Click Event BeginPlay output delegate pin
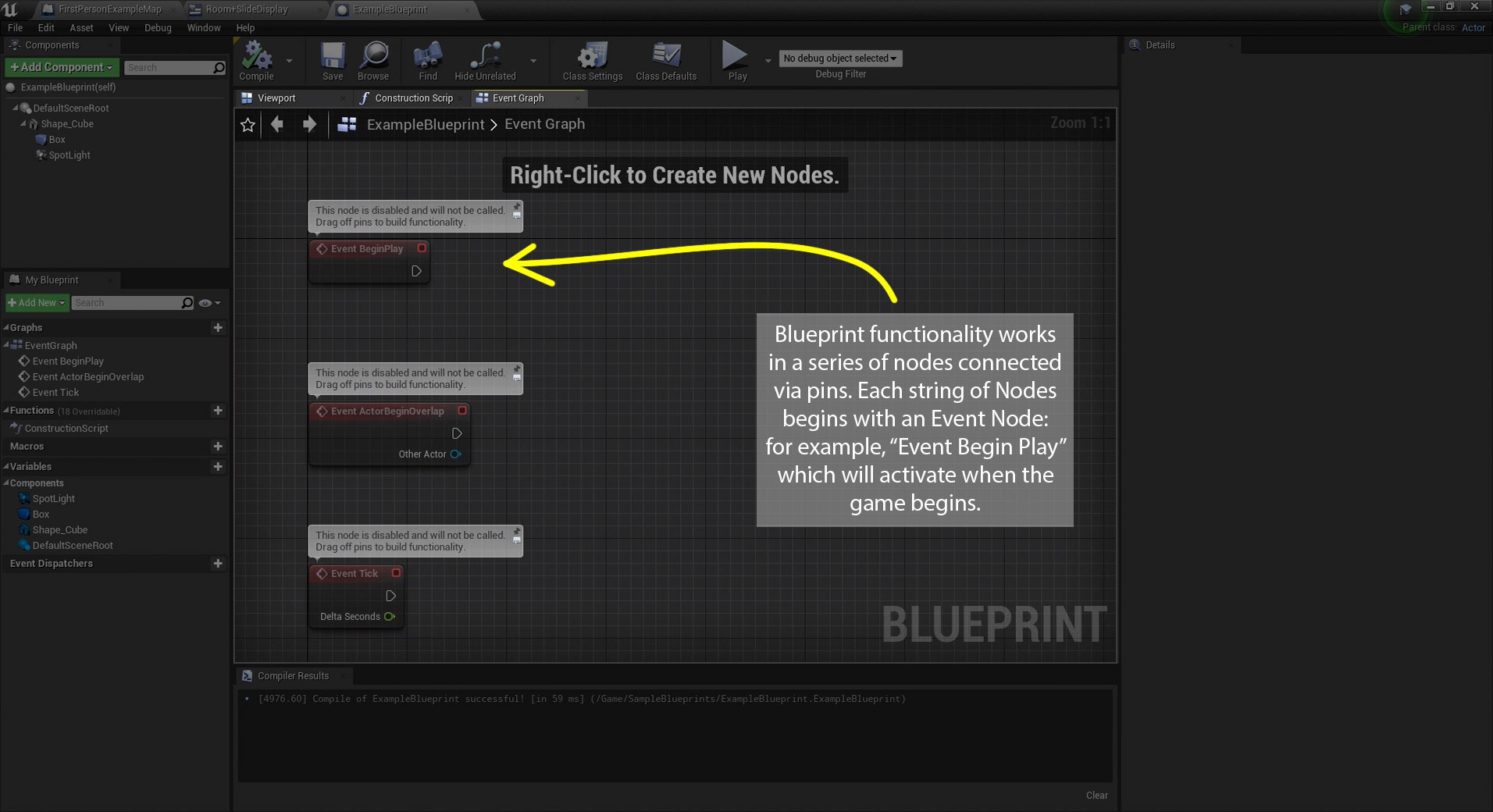The height and width of the screenshot is (812, 1493). [x=422, y=248]
